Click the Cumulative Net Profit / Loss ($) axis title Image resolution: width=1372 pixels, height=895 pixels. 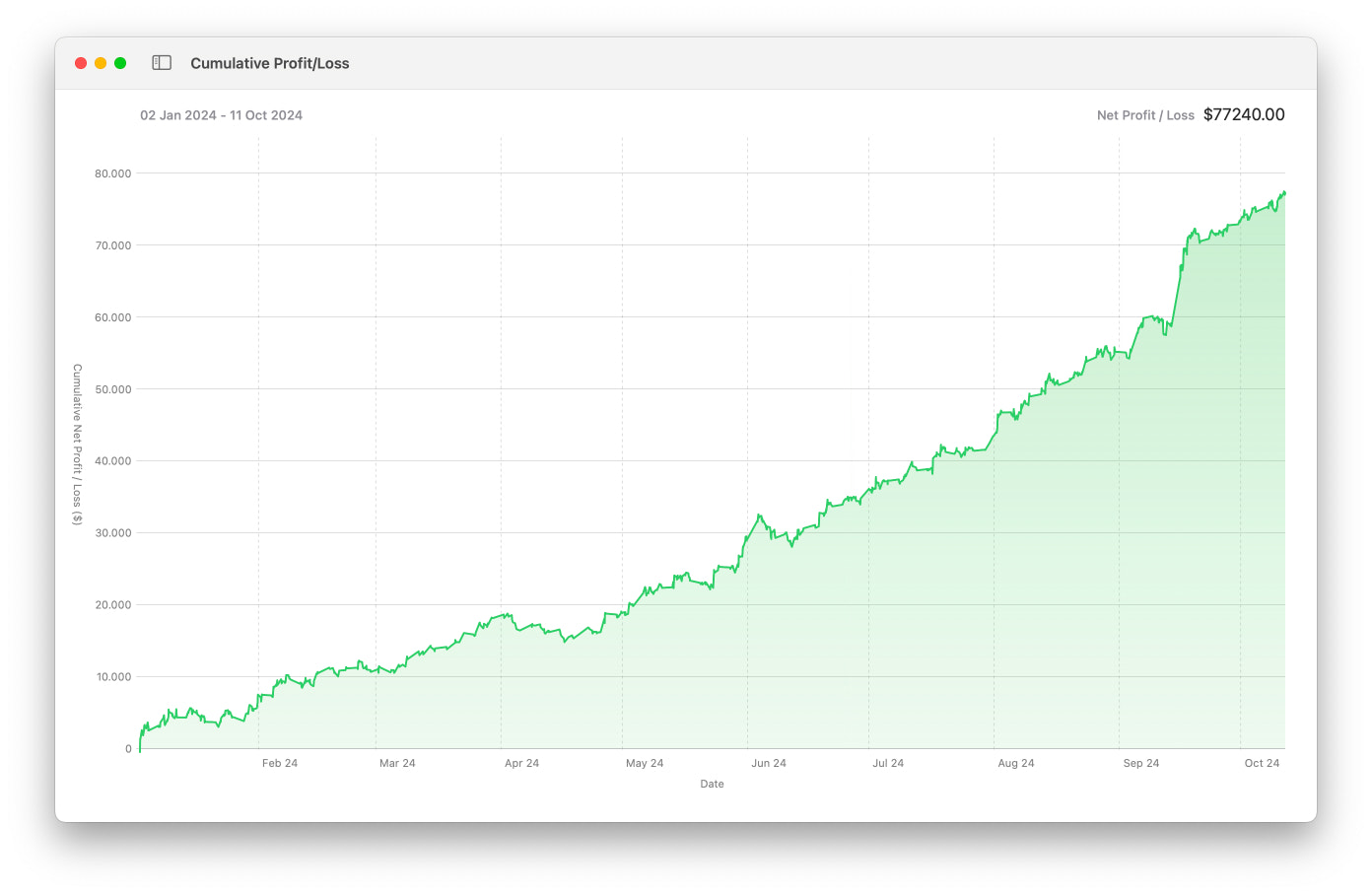pyautogui.click(x=77, y=445)
